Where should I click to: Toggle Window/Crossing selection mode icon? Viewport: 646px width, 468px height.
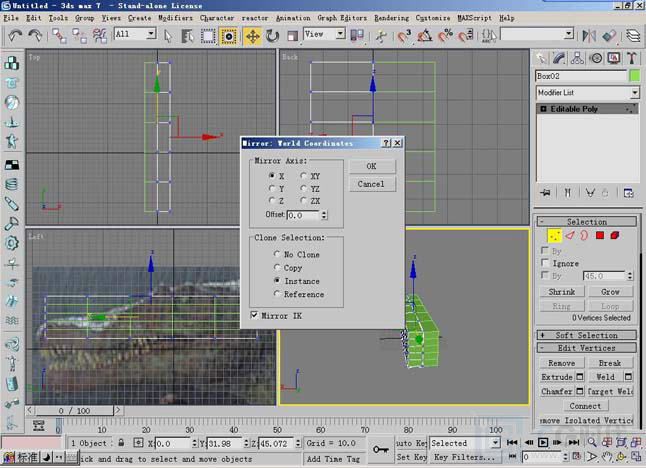[x=229, y=36]
